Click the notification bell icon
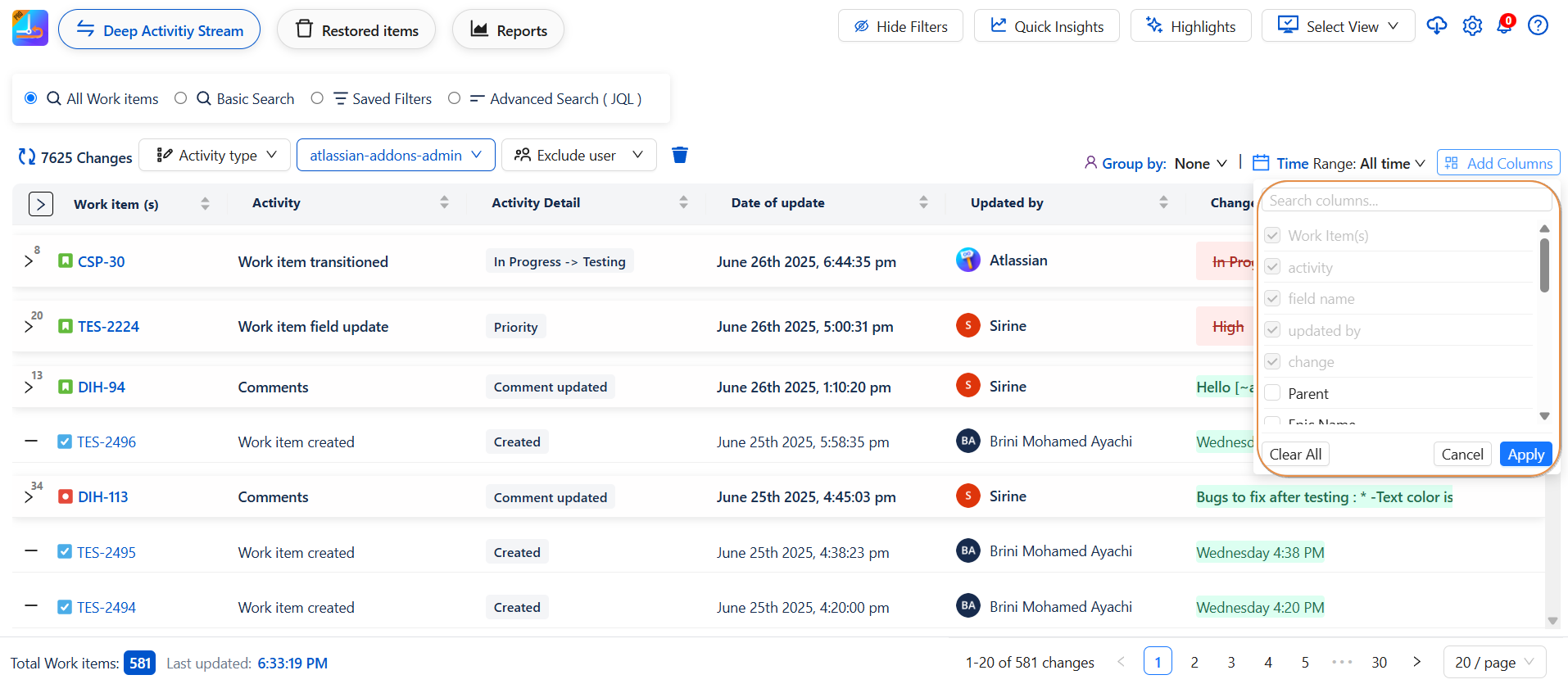The width and height of the screenshot is (1568, 684). [1505, 25]
